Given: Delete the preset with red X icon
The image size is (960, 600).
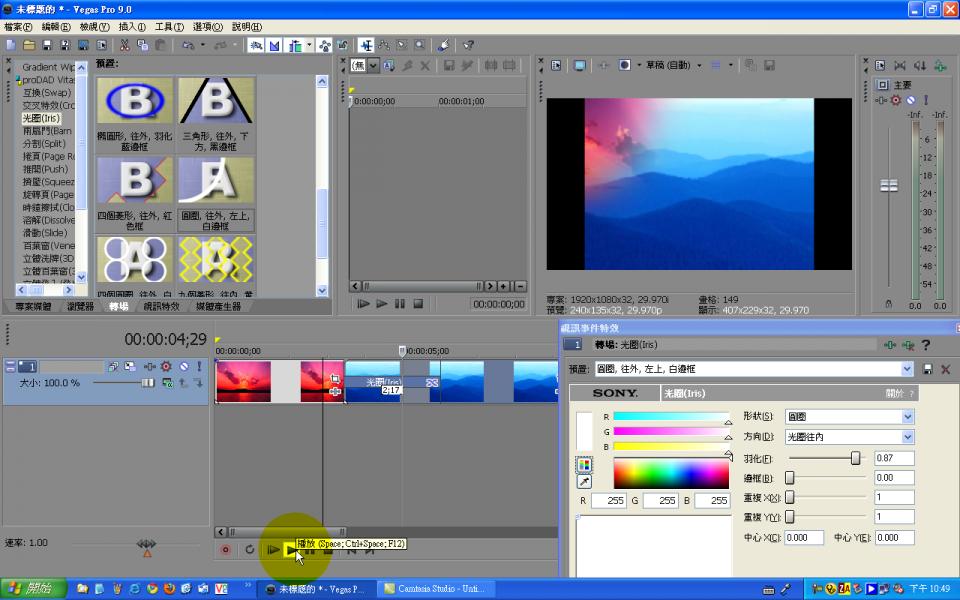Looking at the screenshot, I should tap(946, 369).
